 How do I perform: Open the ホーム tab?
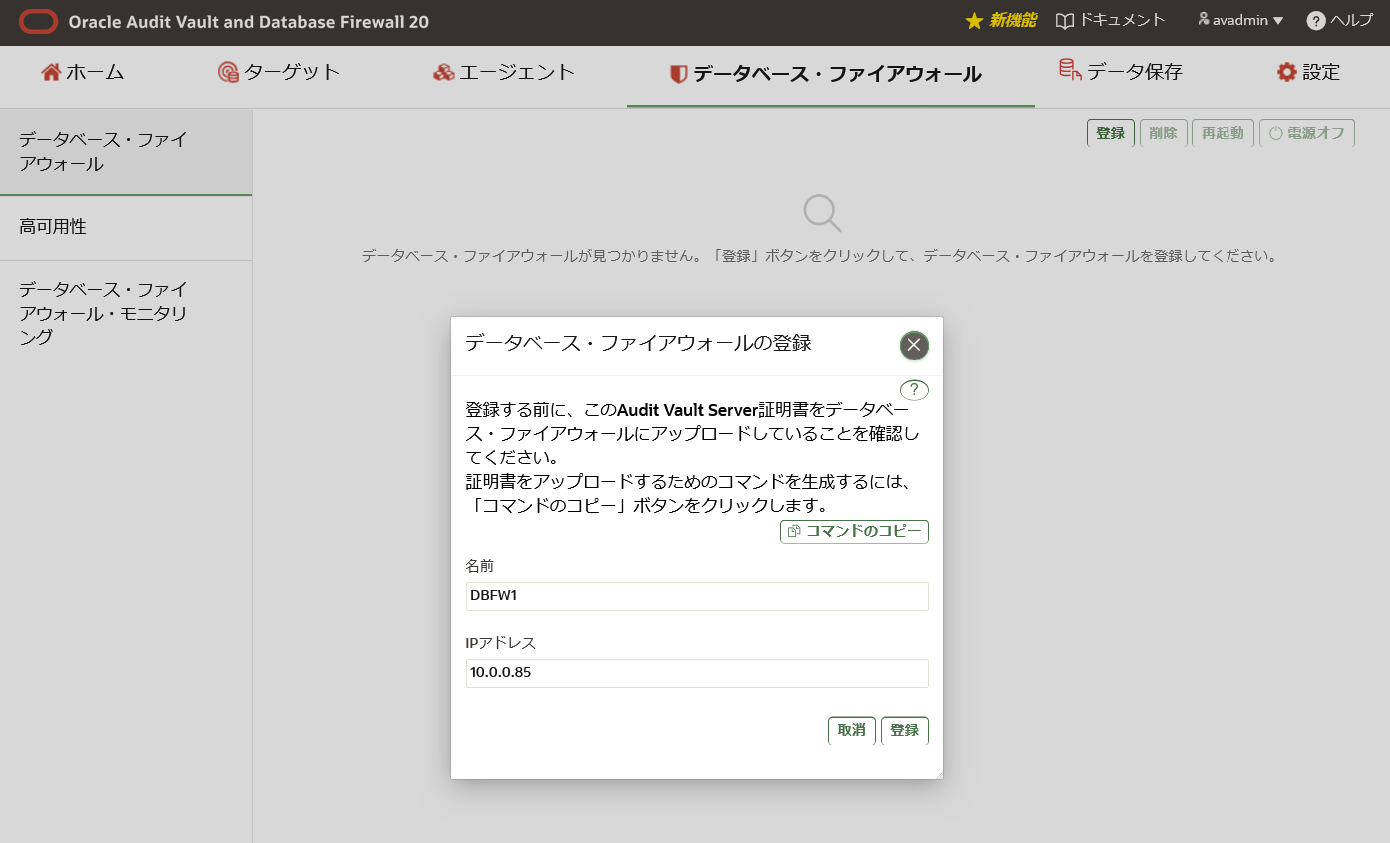[83, 72]
